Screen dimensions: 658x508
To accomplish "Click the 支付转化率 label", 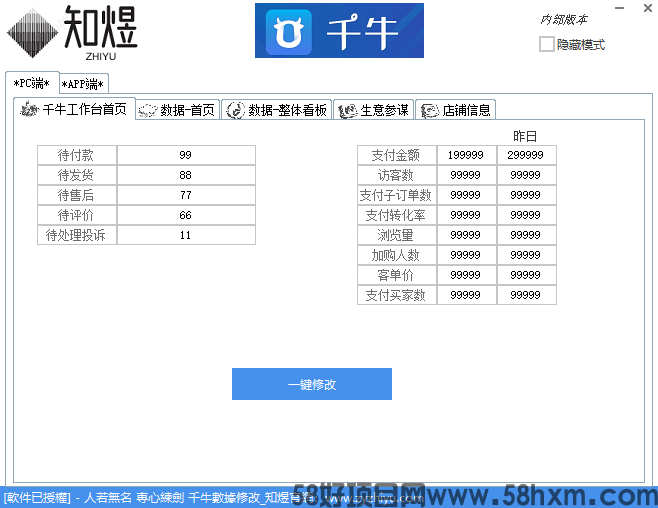I will [396, 215].
